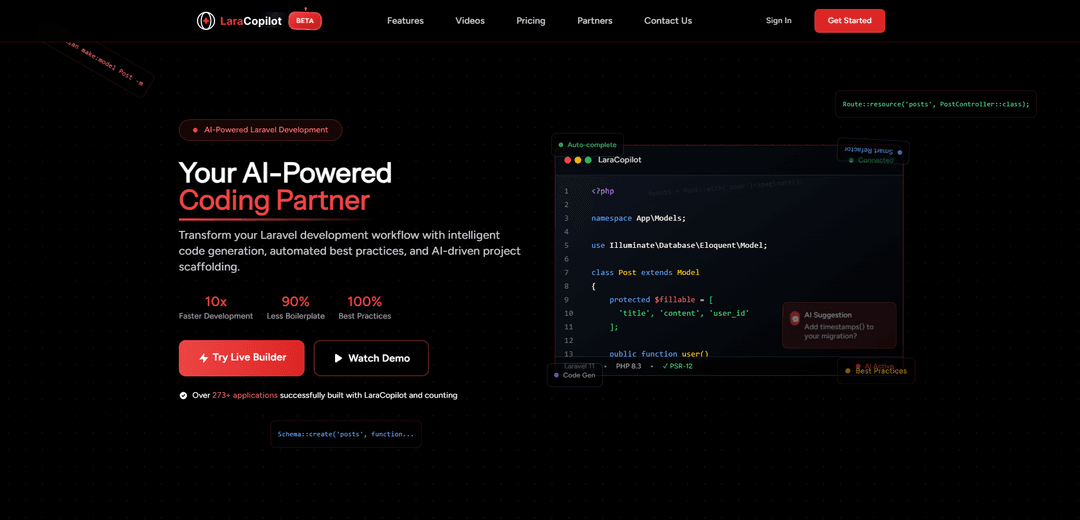Viewport: 1080px width, 520px height.
Task: Click the 273+ applications red text
Action: 245,395
